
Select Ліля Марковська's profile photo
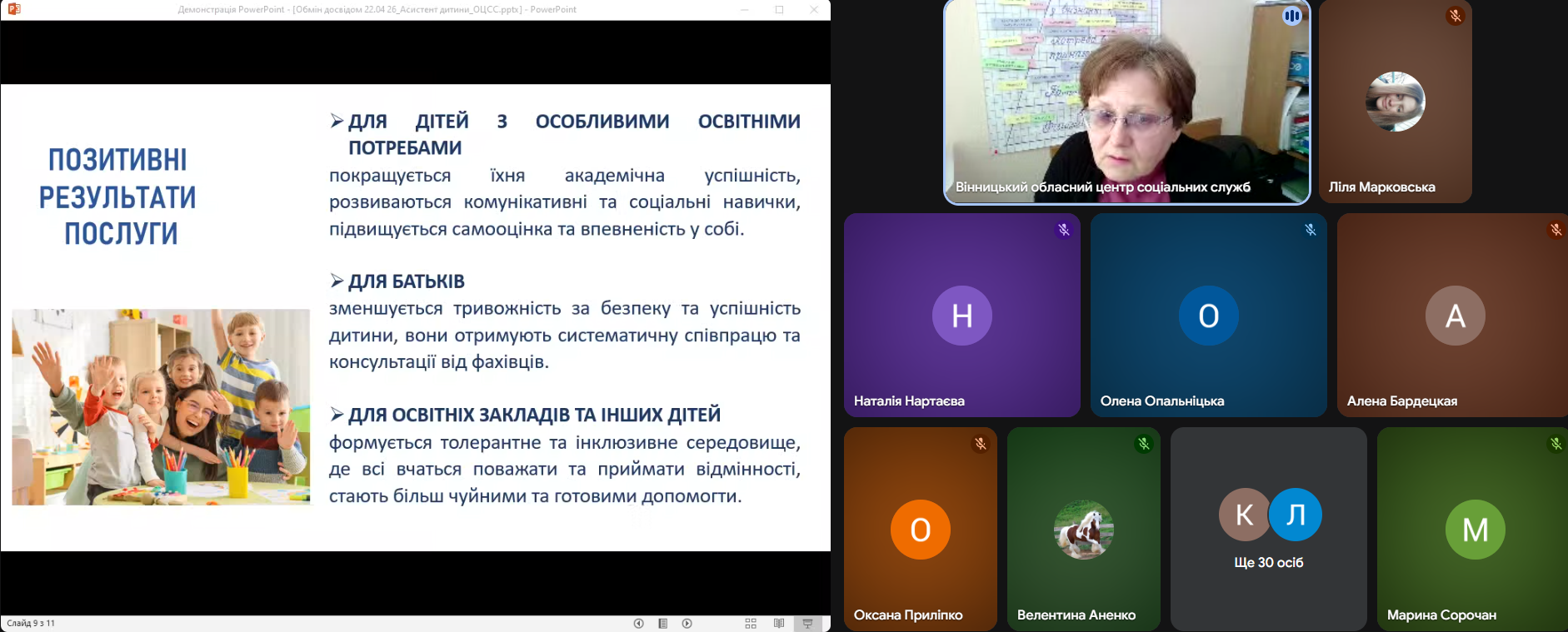tap(1395, 102)
